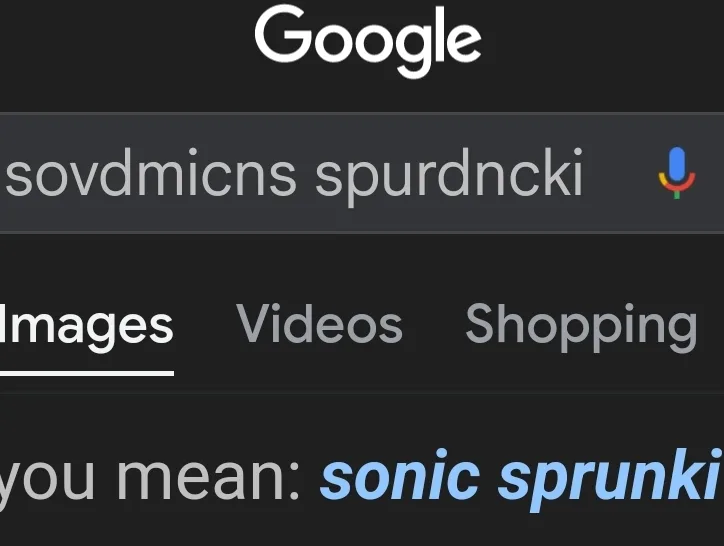724x546 pixels.
Task: Tap the colorful mic button in search bar
Action: click(x=676, y=173)
